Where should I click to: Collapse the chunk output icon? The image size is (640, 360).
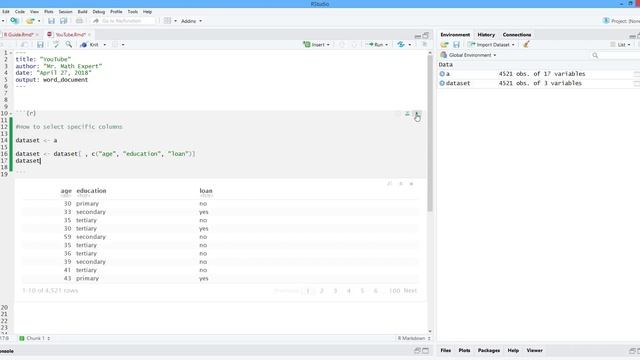tap(401, 184)
